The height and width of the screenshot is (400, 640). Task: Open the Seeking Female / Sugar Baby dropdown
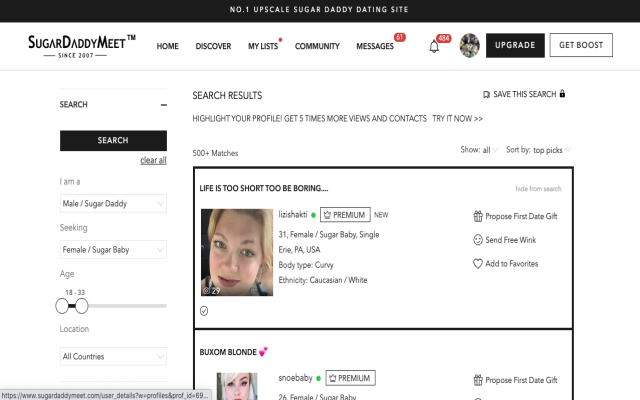113,249
